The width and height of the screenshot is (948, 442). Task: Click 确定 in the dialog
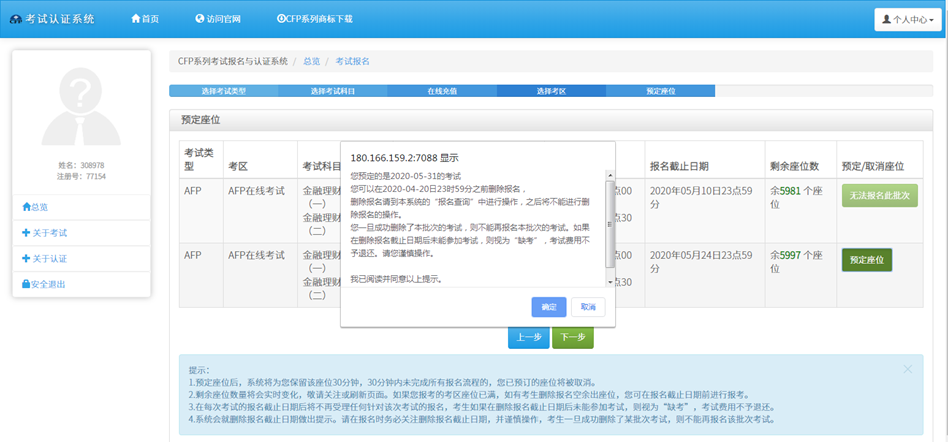point(549,307)
